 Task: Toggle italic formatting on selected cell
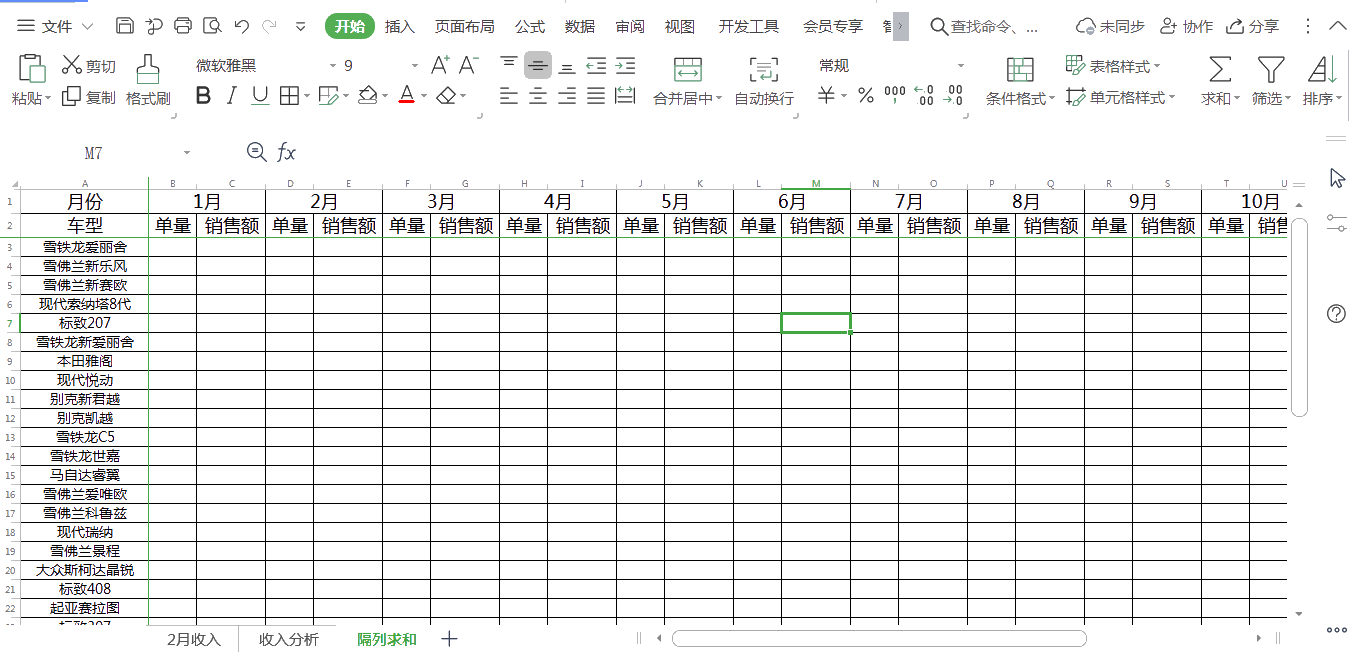click(231, 95)
